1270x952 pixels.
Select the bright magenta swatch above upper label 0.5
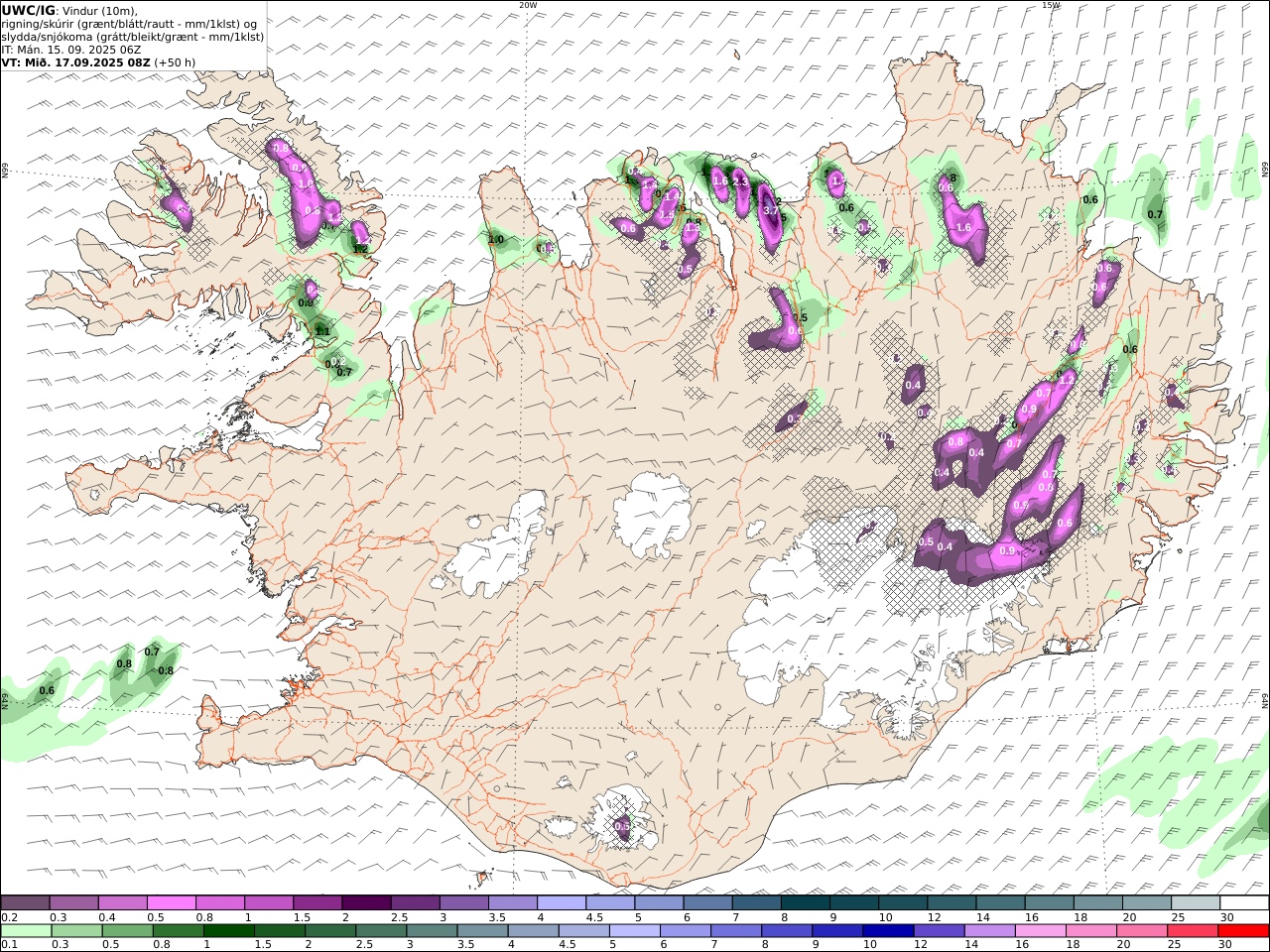172,902
